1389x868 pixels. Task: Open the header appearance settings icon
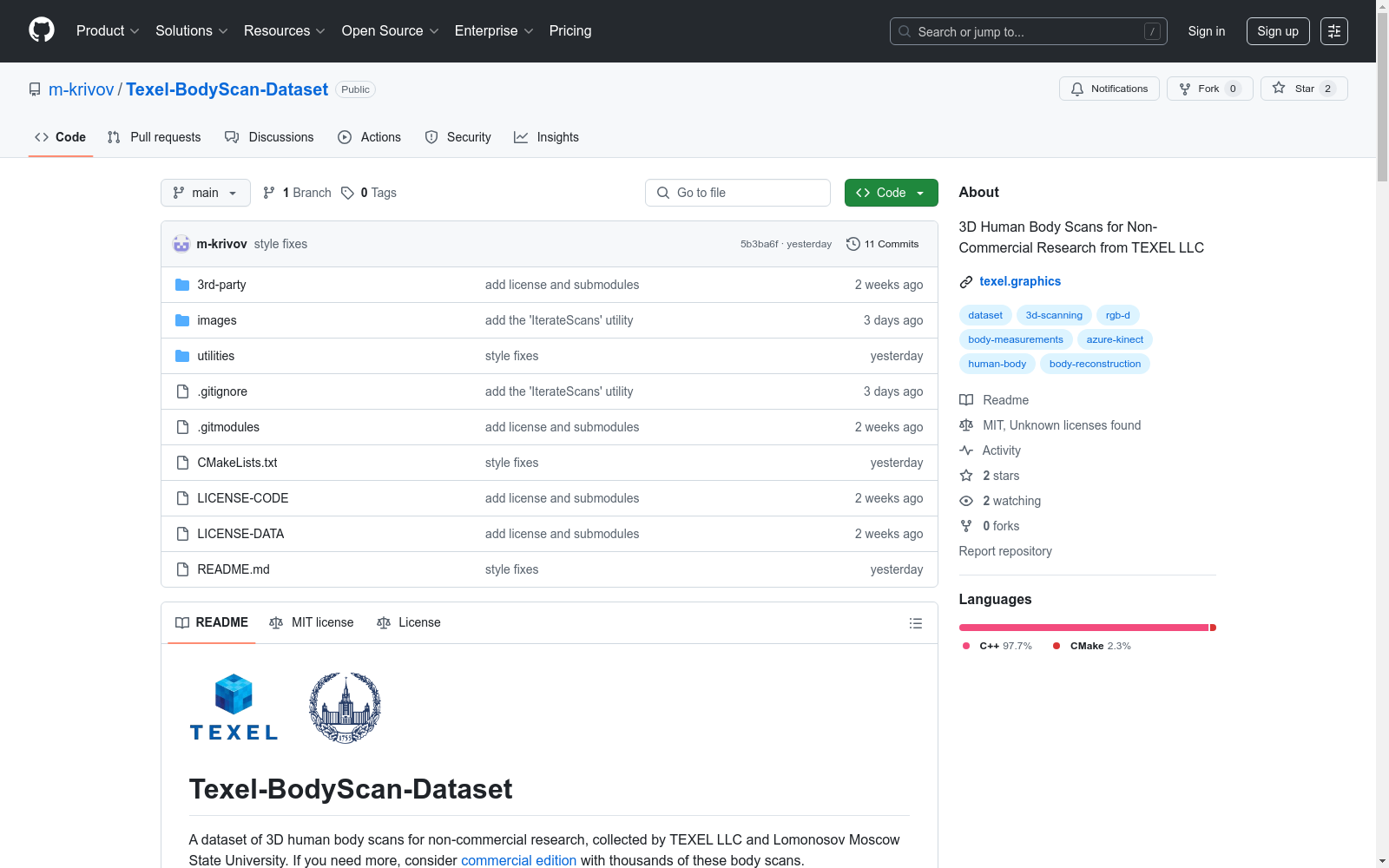pyautogui.click(x=1333, y=31)
